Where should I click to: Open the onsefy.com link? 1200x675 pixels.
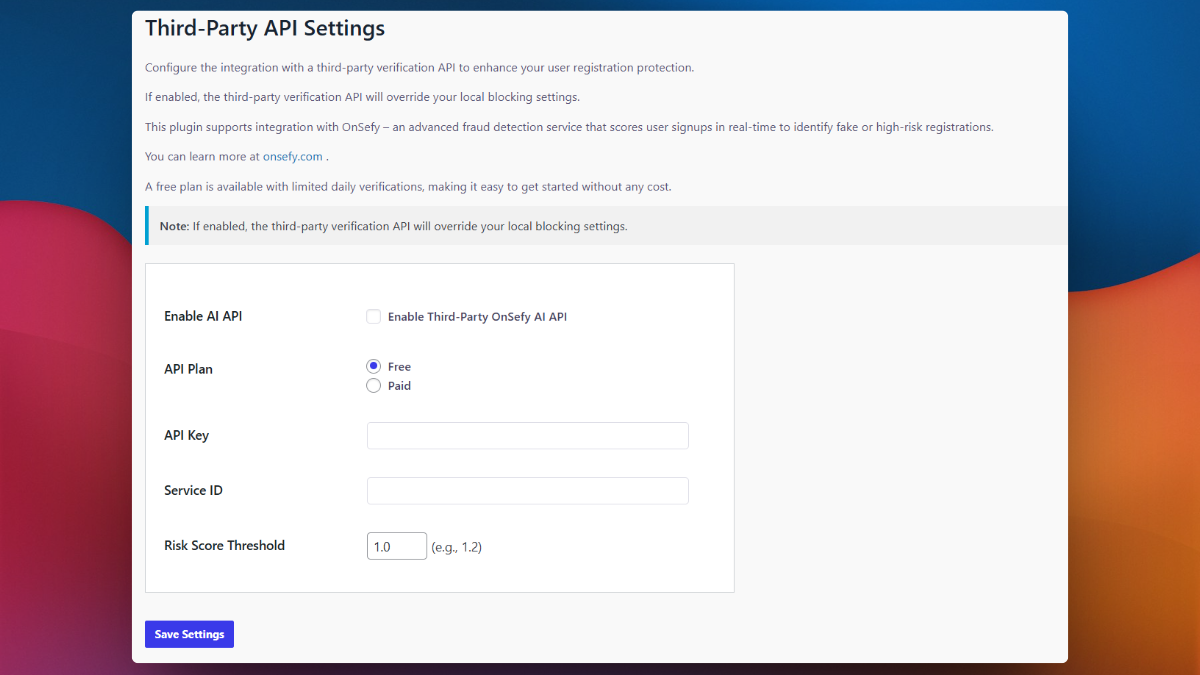[294, 156]
